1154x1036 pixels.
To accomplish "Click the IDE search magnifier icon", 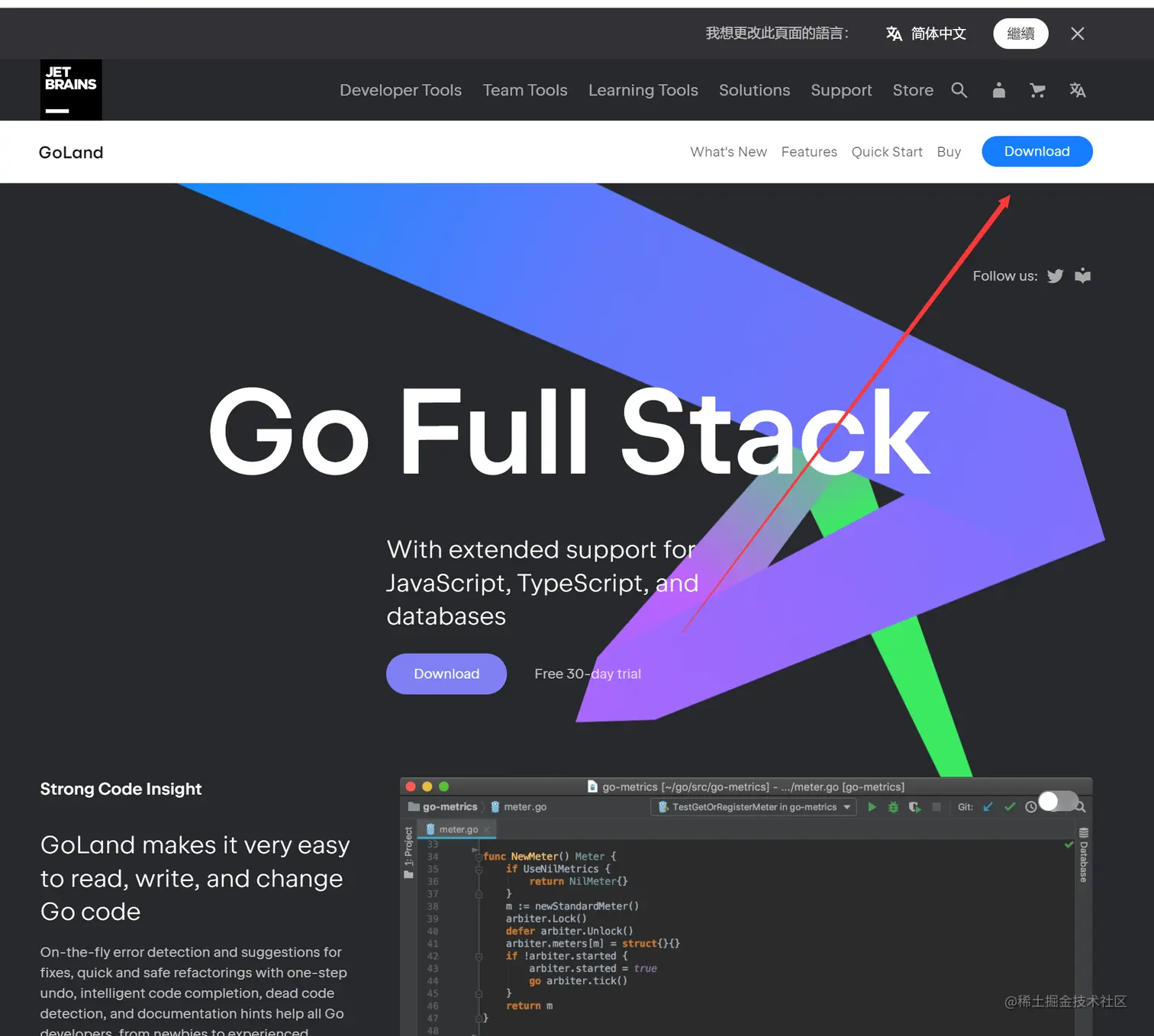I will [1081, 807].
